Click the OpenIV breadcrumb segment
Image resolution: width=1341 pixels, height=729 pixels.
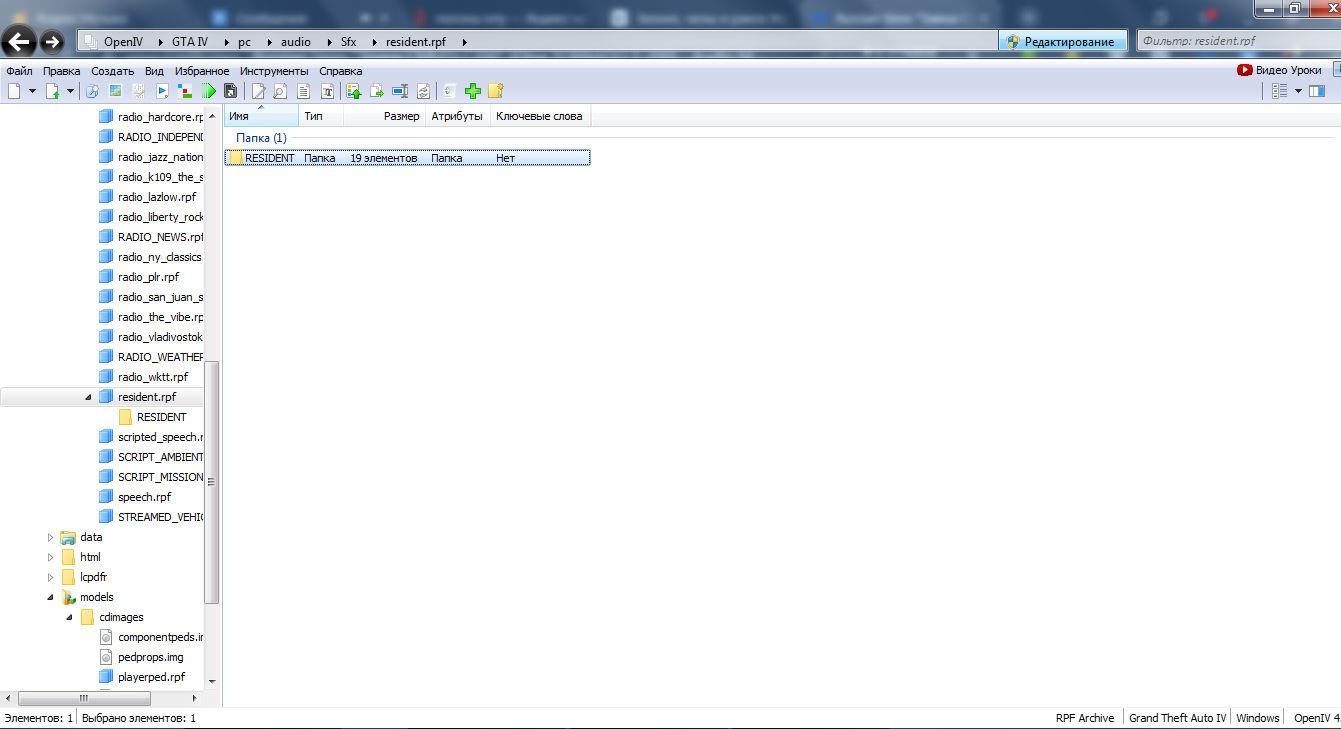(124, 41)
